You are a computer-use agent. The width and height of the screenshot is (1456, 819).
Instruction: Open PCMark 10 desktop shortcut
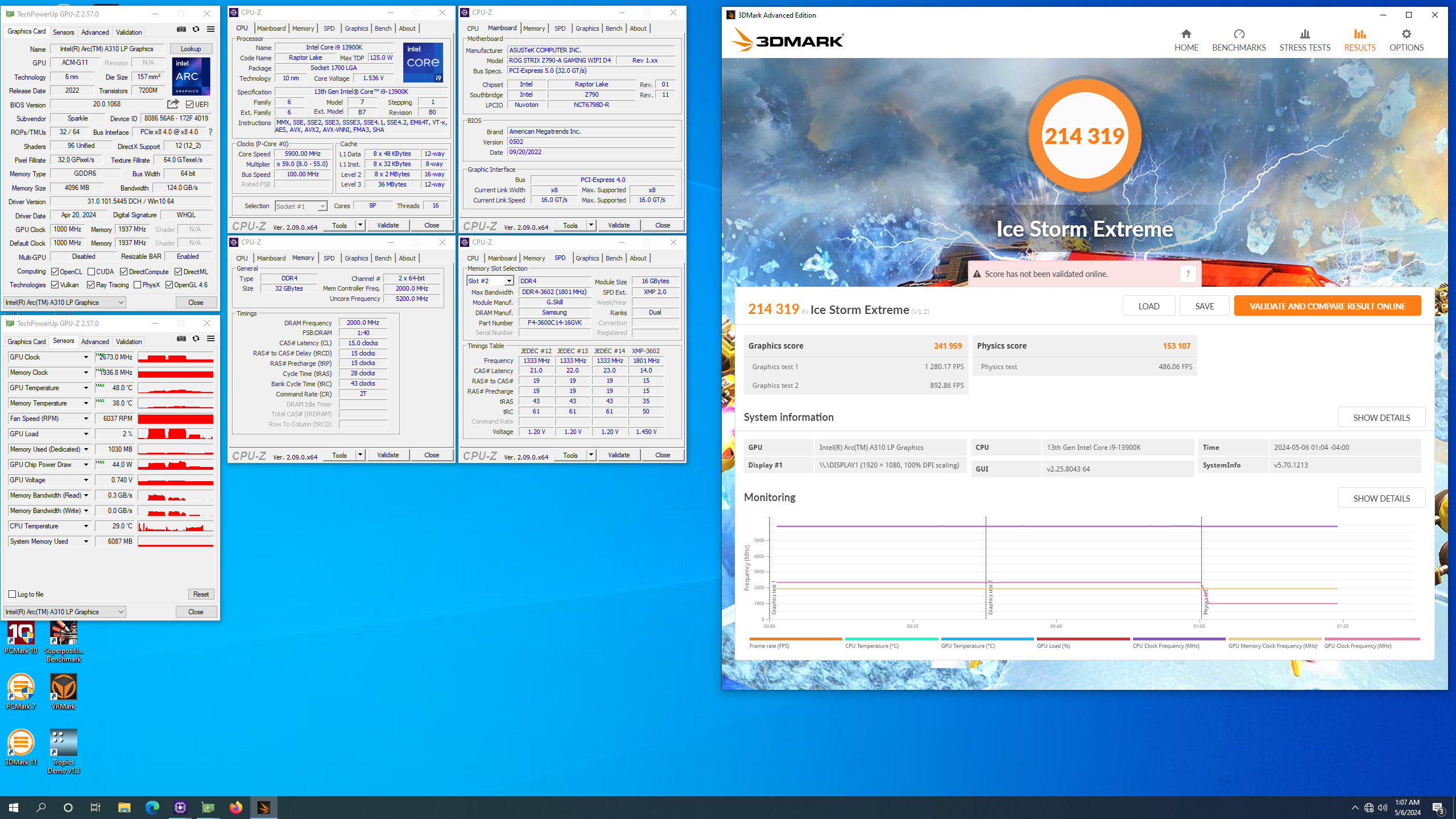tap(21, 638)
